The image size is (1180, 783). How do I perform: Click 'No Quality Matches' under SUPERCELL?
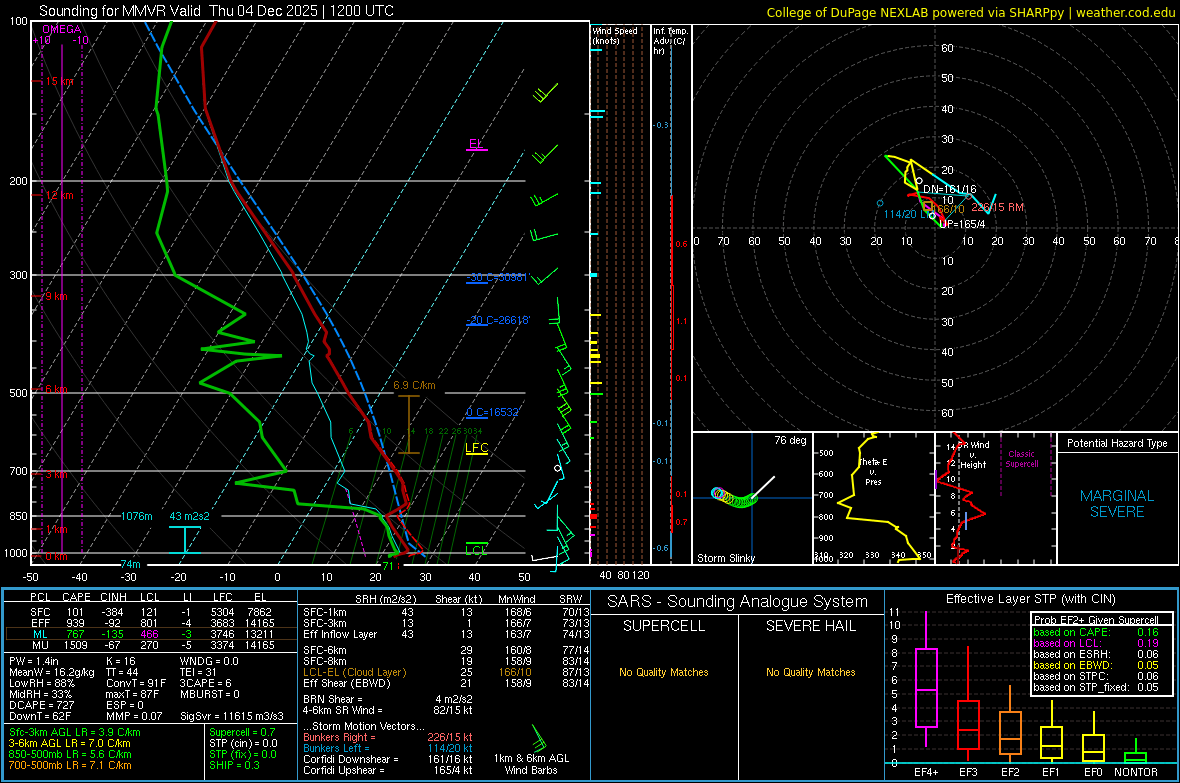664,672
